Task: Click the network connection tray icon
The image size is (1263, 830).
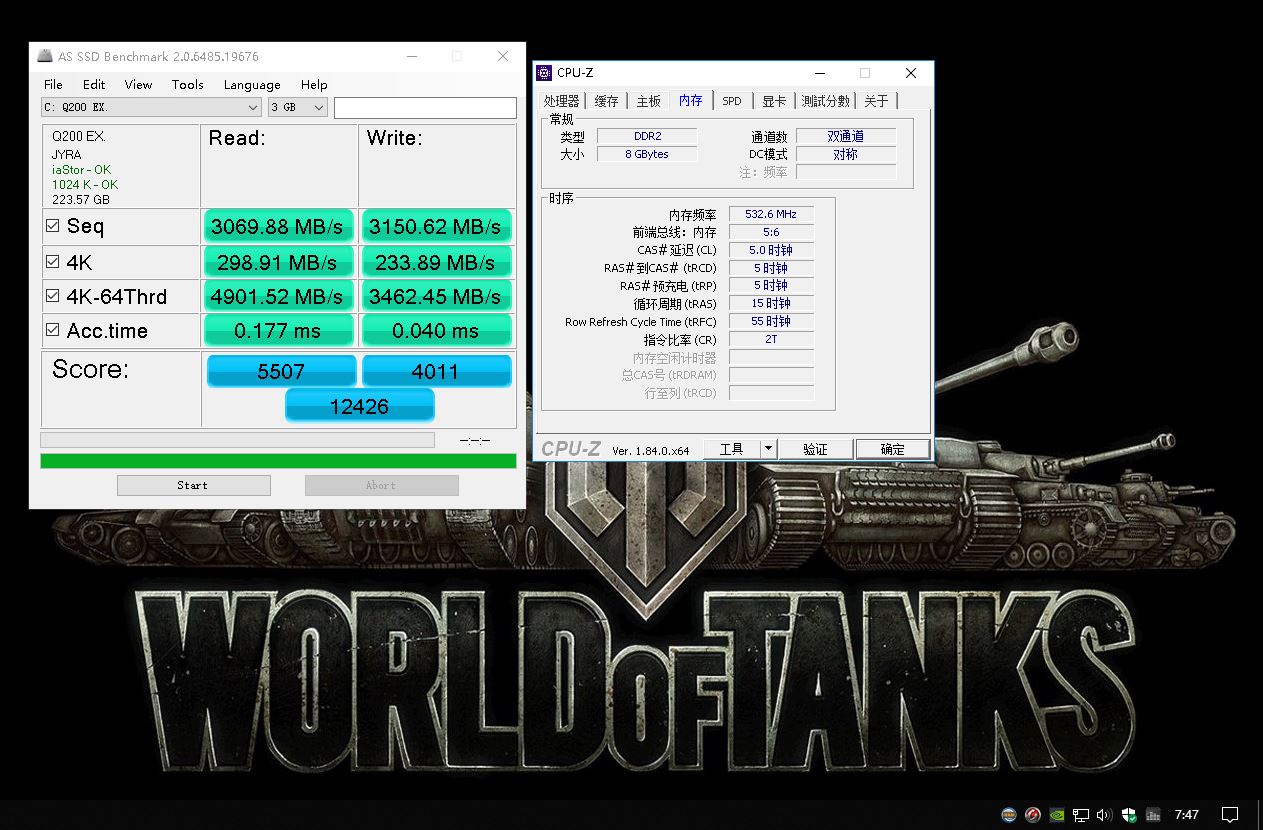Action: 1081,814
